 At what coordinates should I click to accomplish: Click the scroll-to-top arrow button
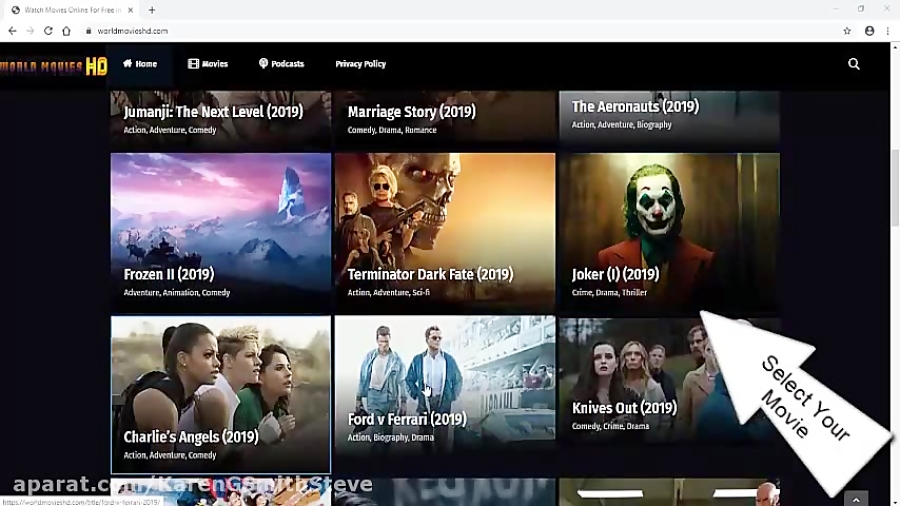(x=856, y=499)
